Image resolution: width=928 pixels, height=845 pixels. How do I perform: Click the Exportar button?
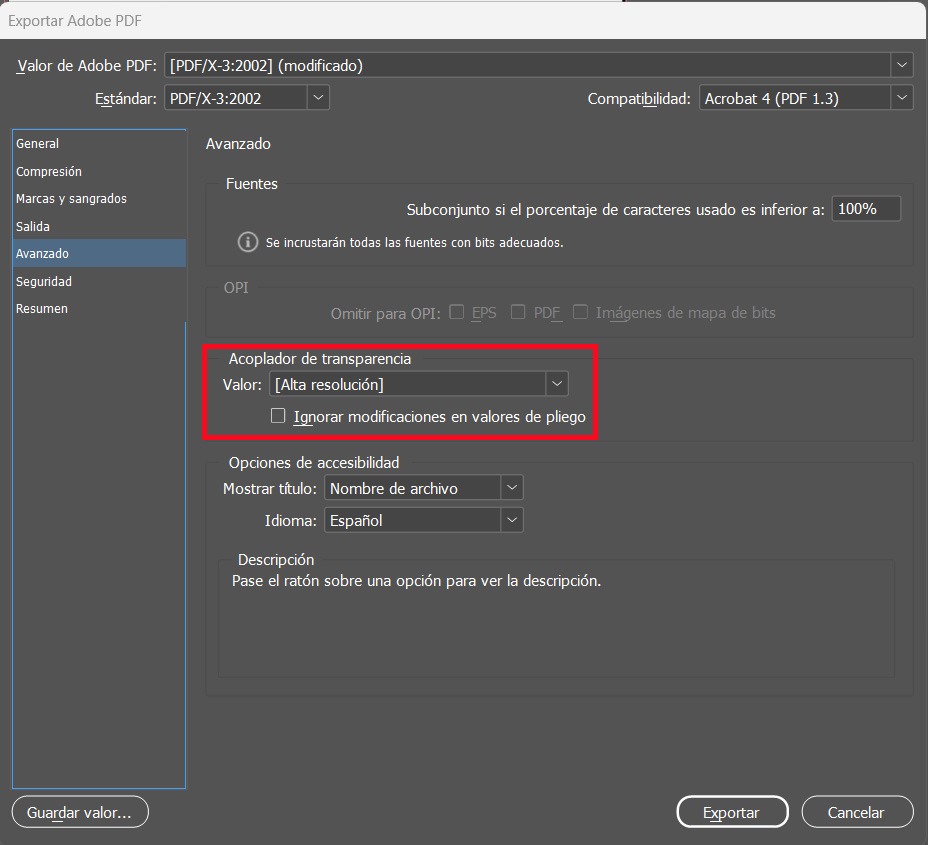tap(732, 812)
